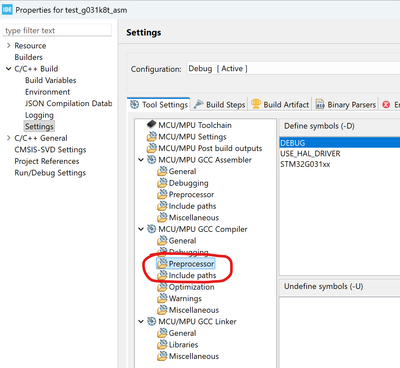Switch to the Build Artifact tab
This screenshot has width=400, height=368.
click(280, 105)
